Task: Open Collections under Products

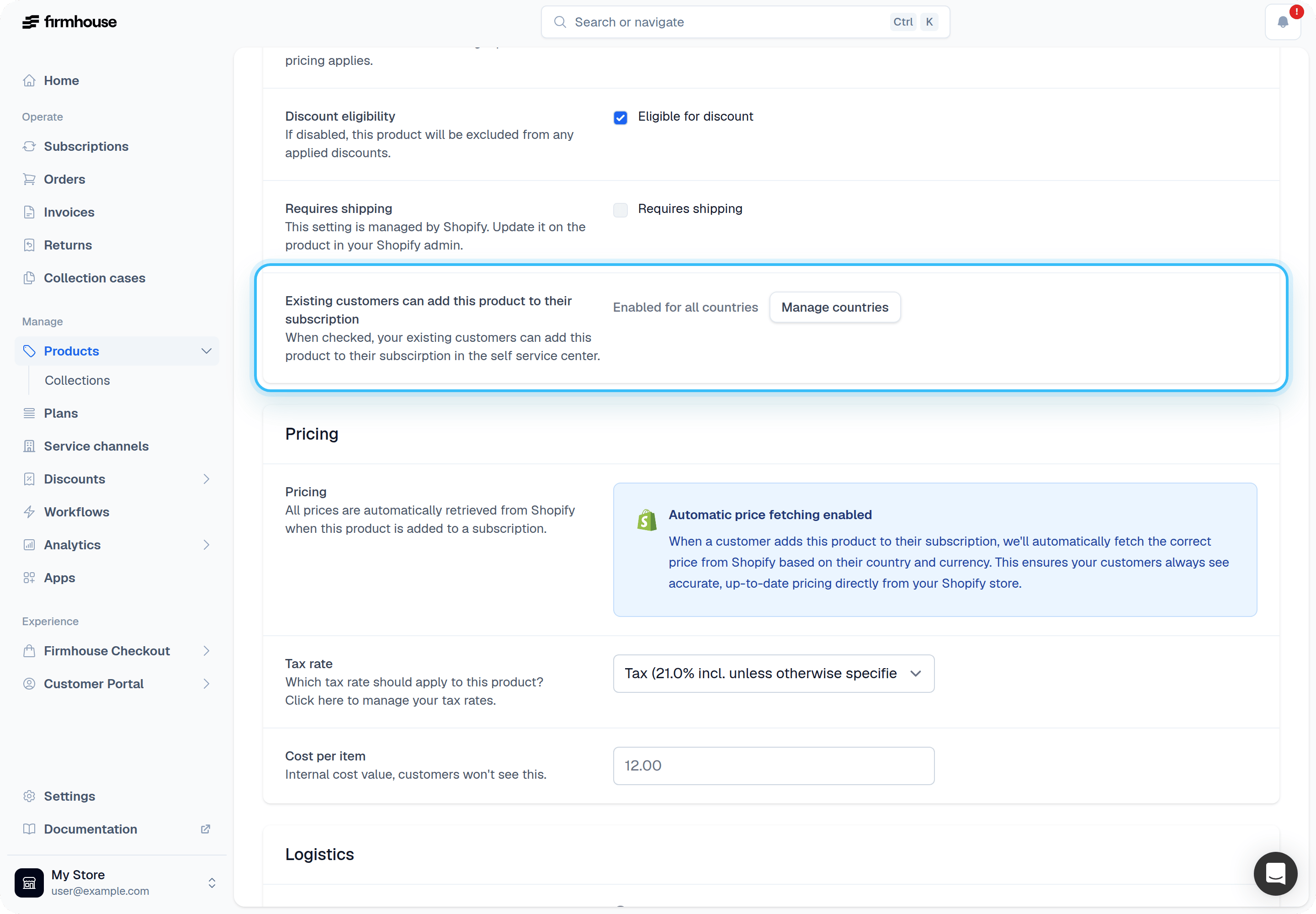Action: coord(77,381)
